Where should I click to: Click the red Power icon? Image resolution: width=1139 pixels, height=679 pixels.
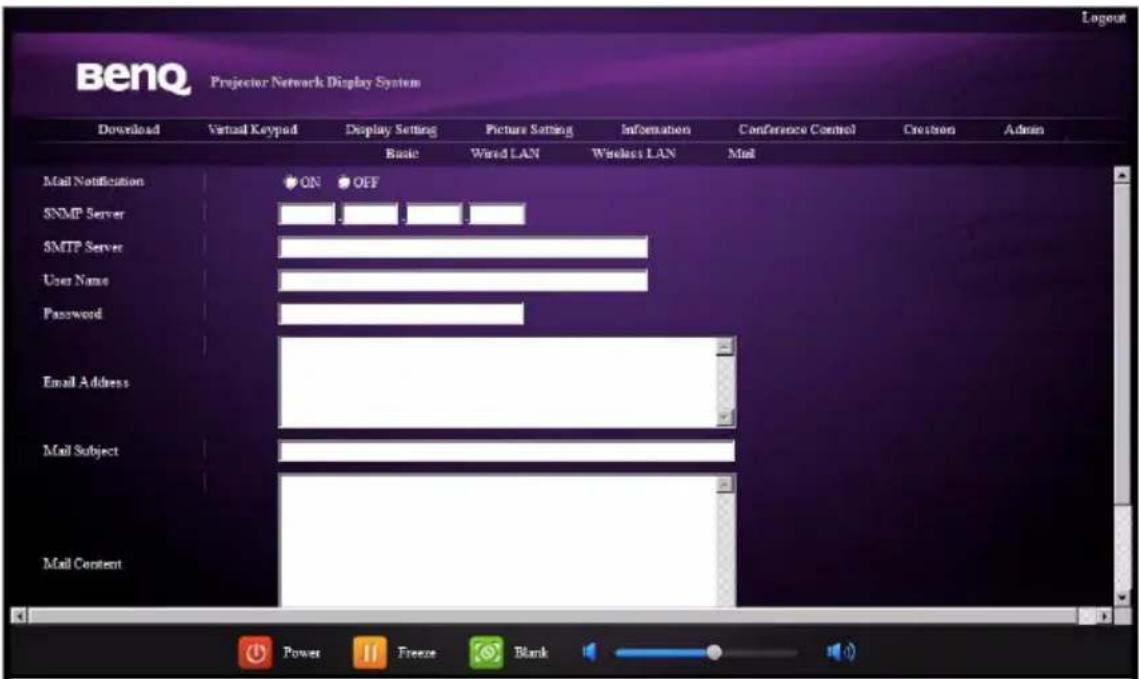tap(255, 652)
